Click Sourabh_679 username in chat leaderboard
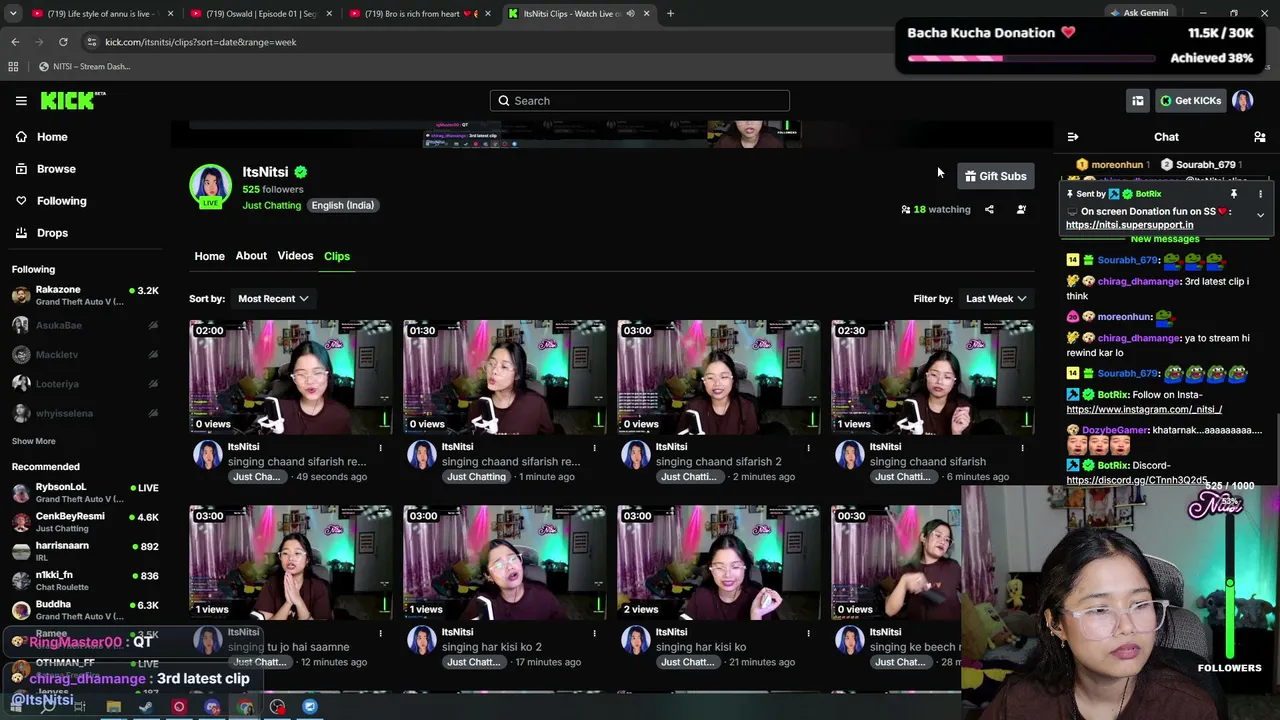The width and height of the screenshot is (1280, 720). click(1206, 165)
